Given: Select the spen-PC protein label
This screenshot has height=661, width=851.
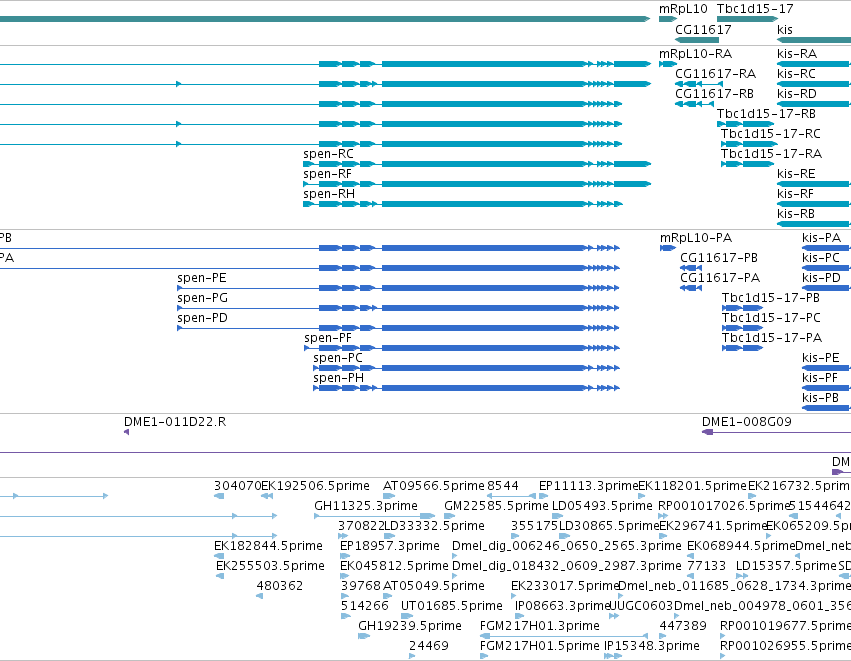Looking at the screenshot, I should (338, 359).
